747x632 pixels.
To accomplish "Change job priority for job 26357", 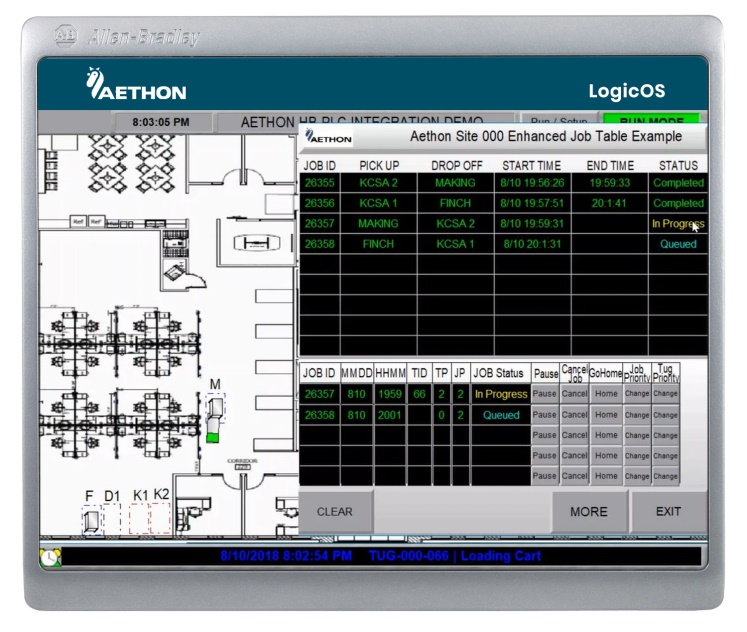I will tap(637, 394).
